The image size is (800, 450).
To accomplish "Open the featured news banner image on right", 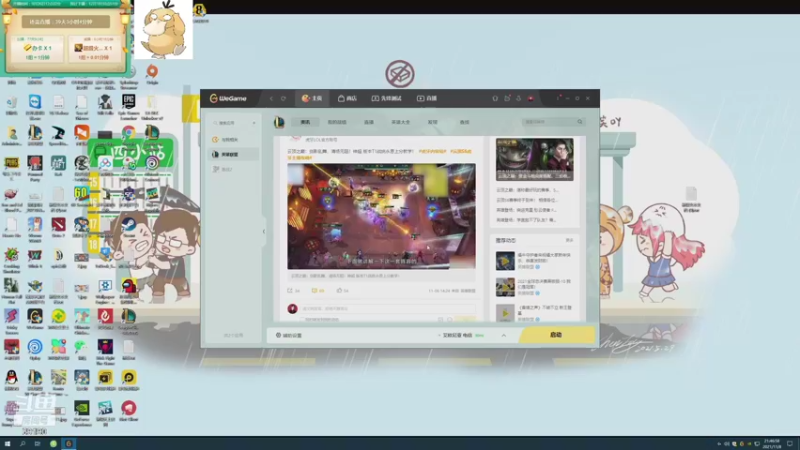I will click(534, 159).
